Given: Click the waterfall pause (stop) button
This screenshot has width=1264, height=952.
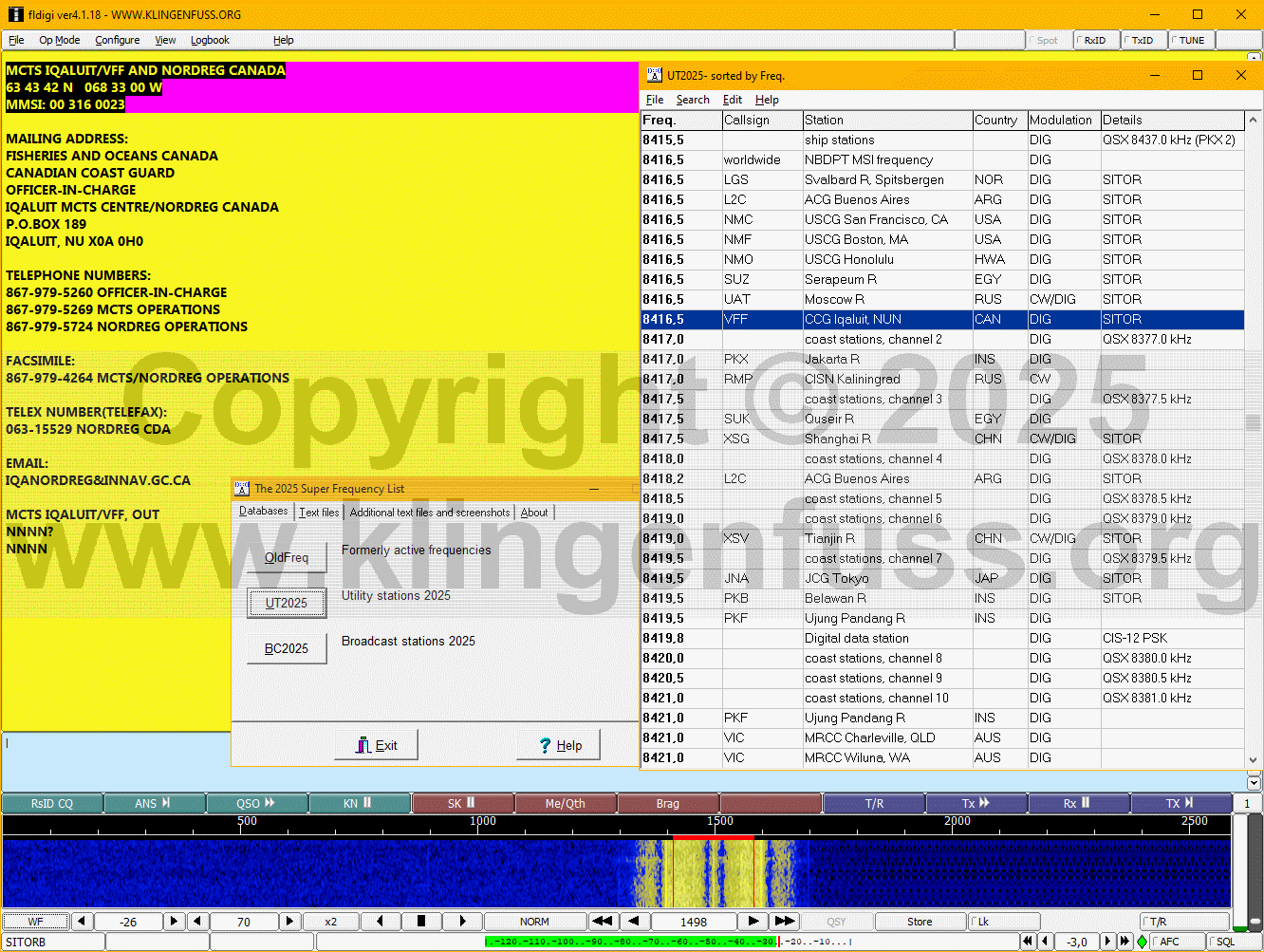Looking at the screenshot, I should pos(421,922).
